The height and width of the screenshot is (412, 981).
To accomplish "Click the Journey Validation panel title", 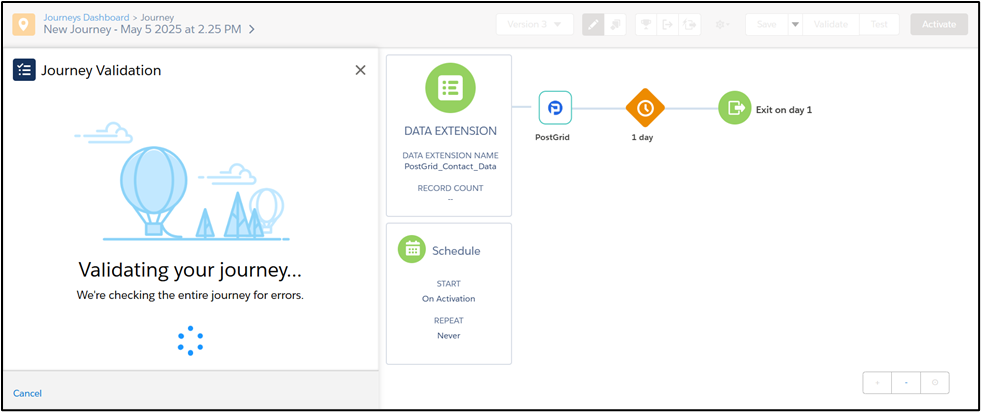I will click(x=101, y=71).
